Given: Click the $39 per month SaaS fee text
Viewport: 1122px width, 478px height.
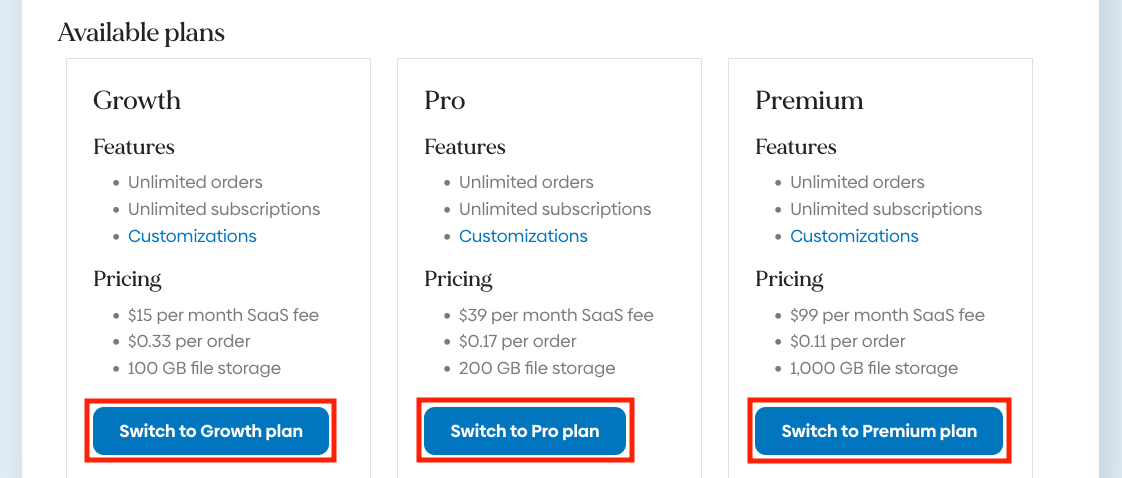Looking at the screenshot, I should (556, 315).
